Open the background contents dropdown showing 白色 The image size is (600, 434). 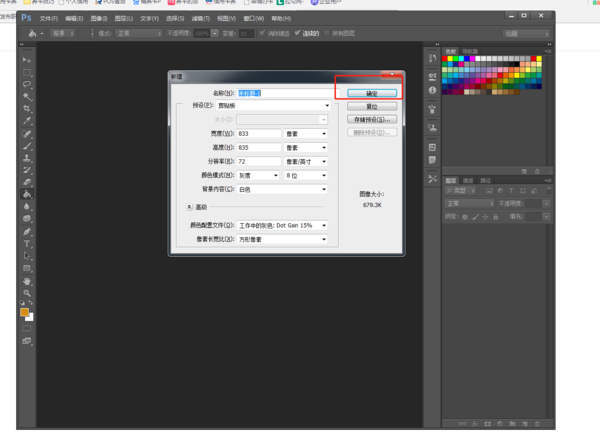pos(282,189)
